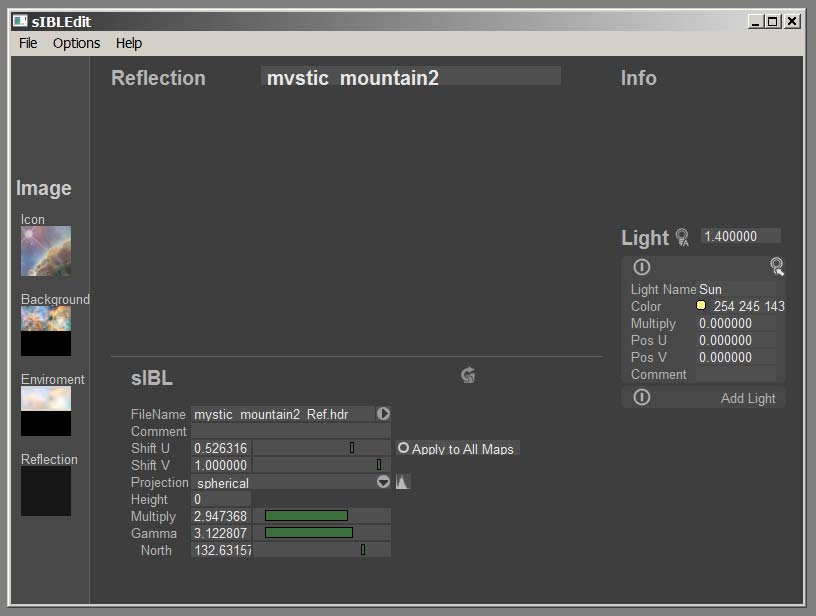
Task: Click the sIBL reload arrow icon
Action: [468, 375]
